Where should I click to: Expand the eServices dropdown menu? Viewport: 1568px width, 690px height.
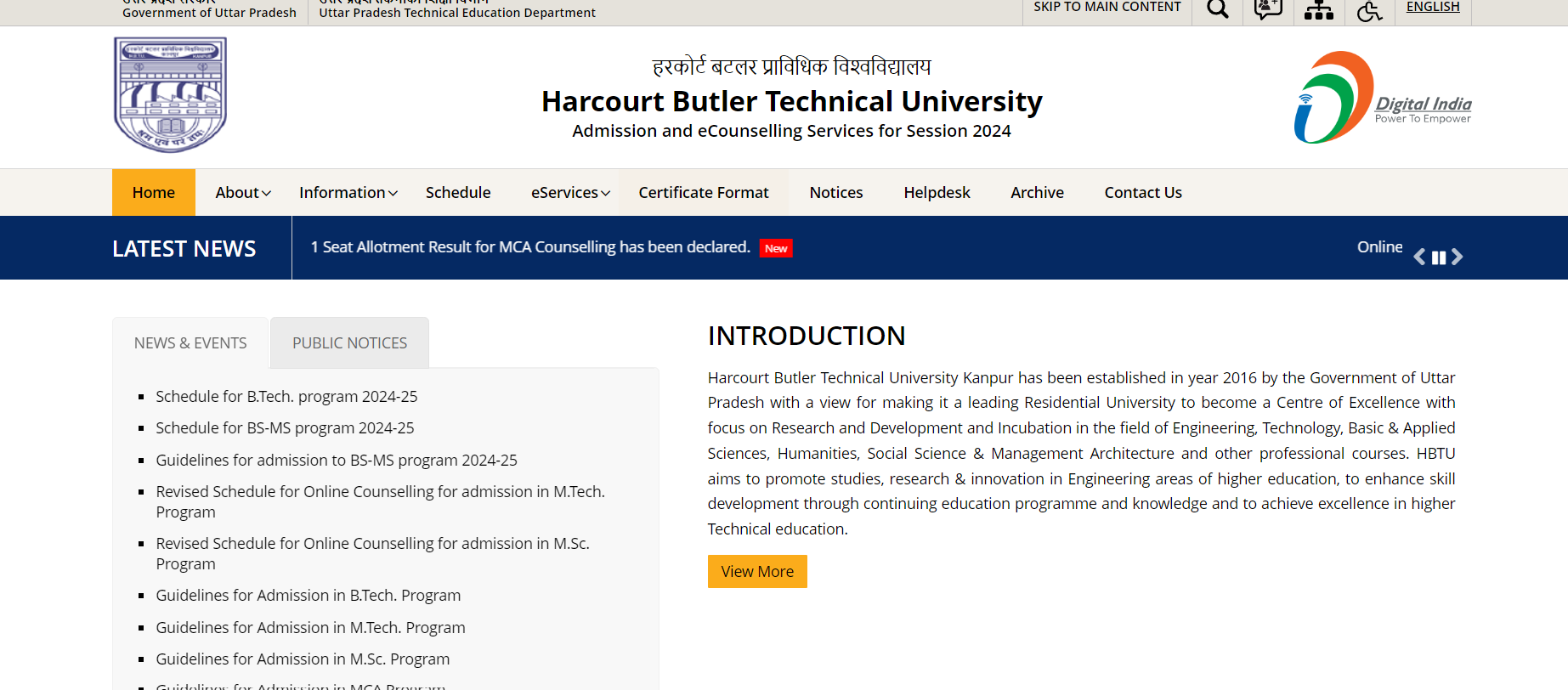point(571,192)
